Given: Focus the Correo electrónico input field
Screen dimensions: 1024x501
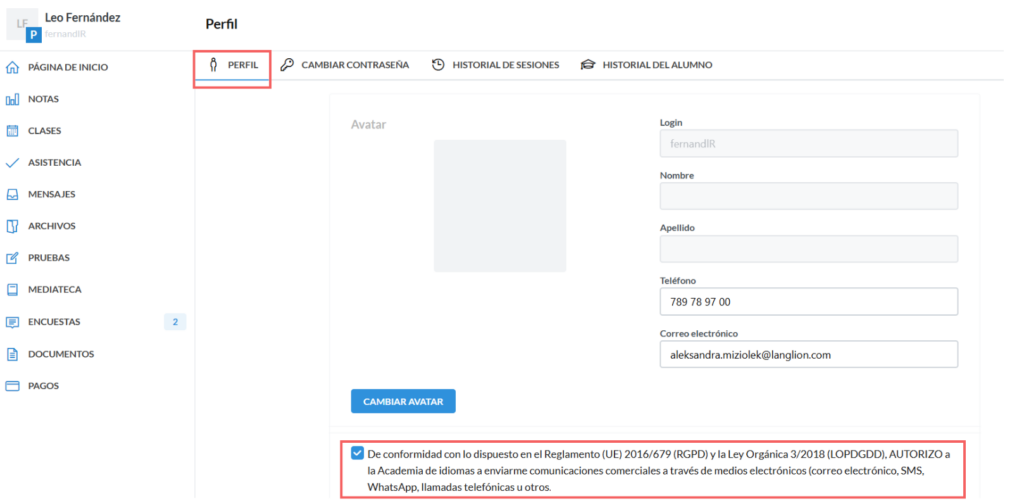Looking at the screenshot, I should point(808,354).
